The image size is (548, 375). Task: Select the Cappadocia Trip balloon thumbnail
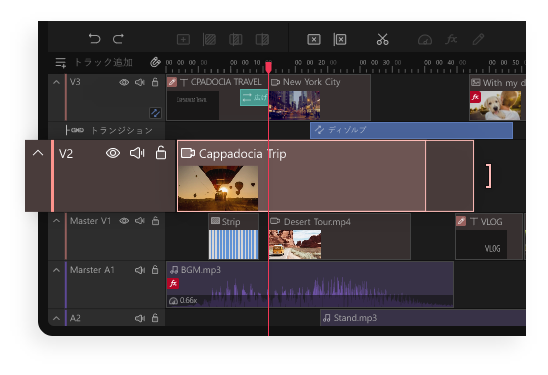pos(218,188)
